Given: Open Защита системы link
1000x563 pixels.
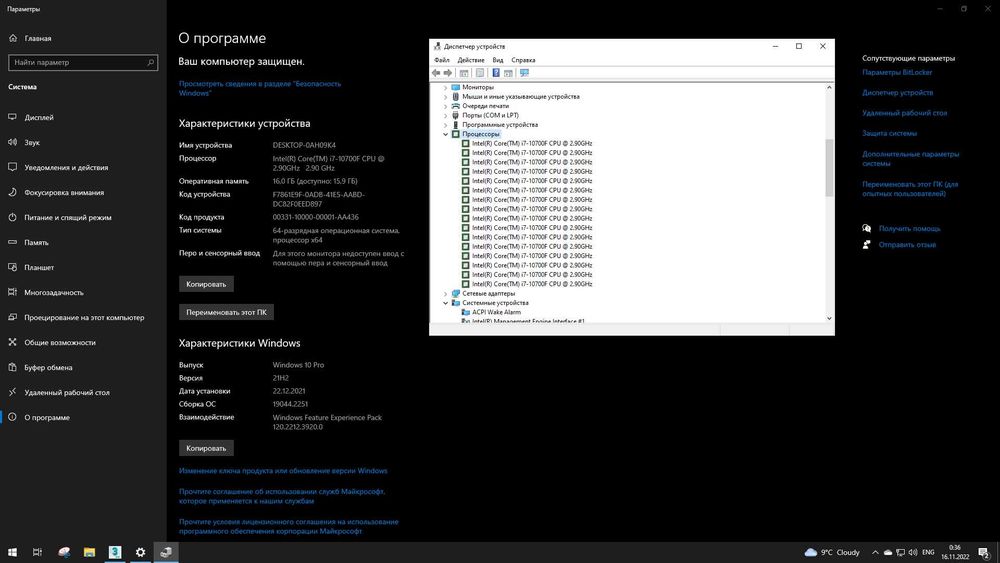Looking at the screenshot, I should (x=889, y=133).
